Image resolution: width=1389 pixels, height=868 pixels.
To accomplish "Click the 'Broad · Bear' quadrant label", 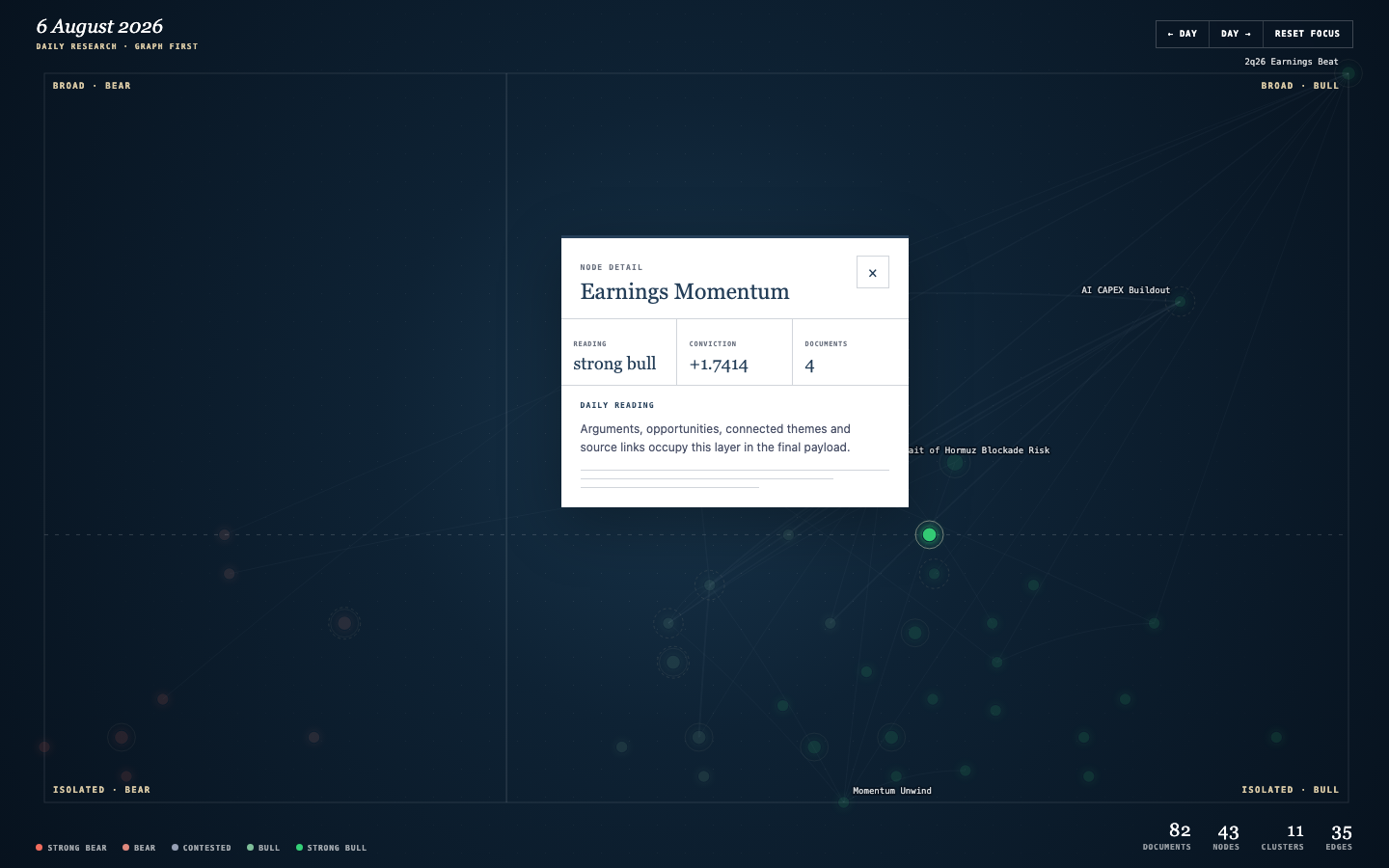I will coord(92,86).
